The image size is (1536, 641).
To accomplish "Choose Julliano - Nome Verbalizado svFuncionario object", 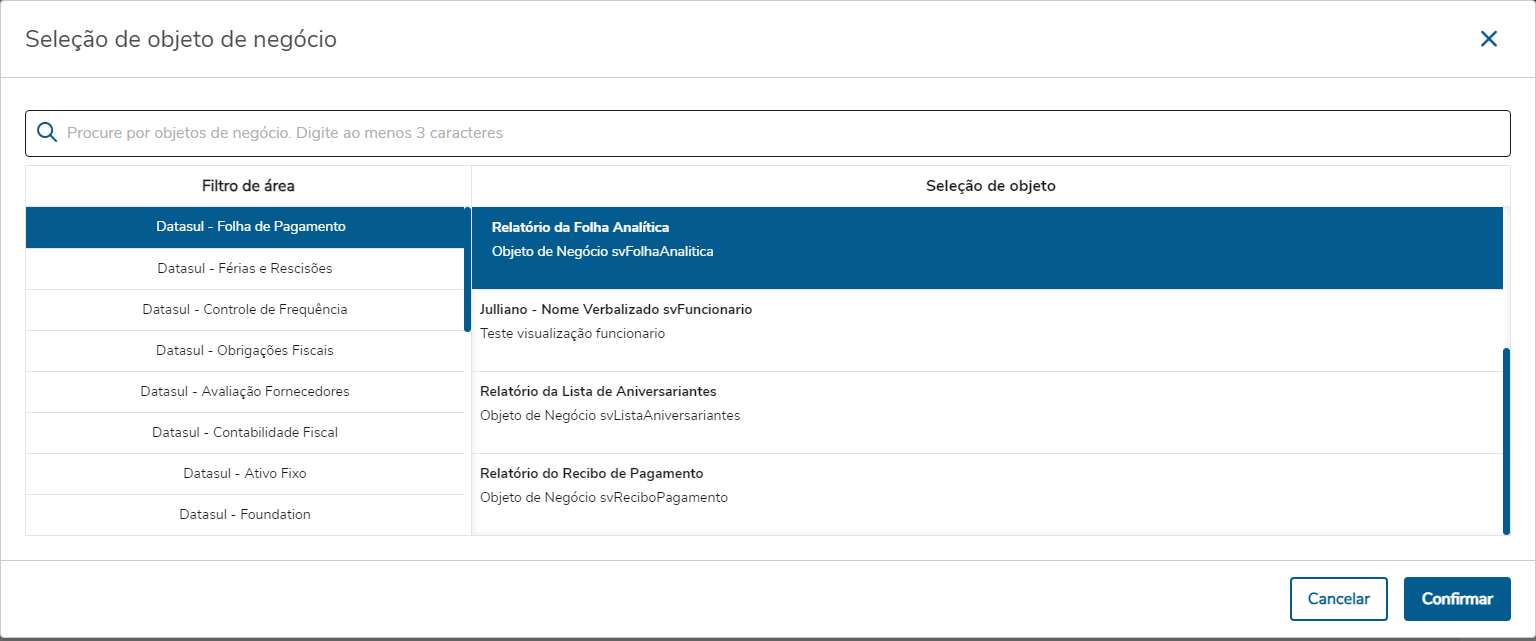I will 986,322.
